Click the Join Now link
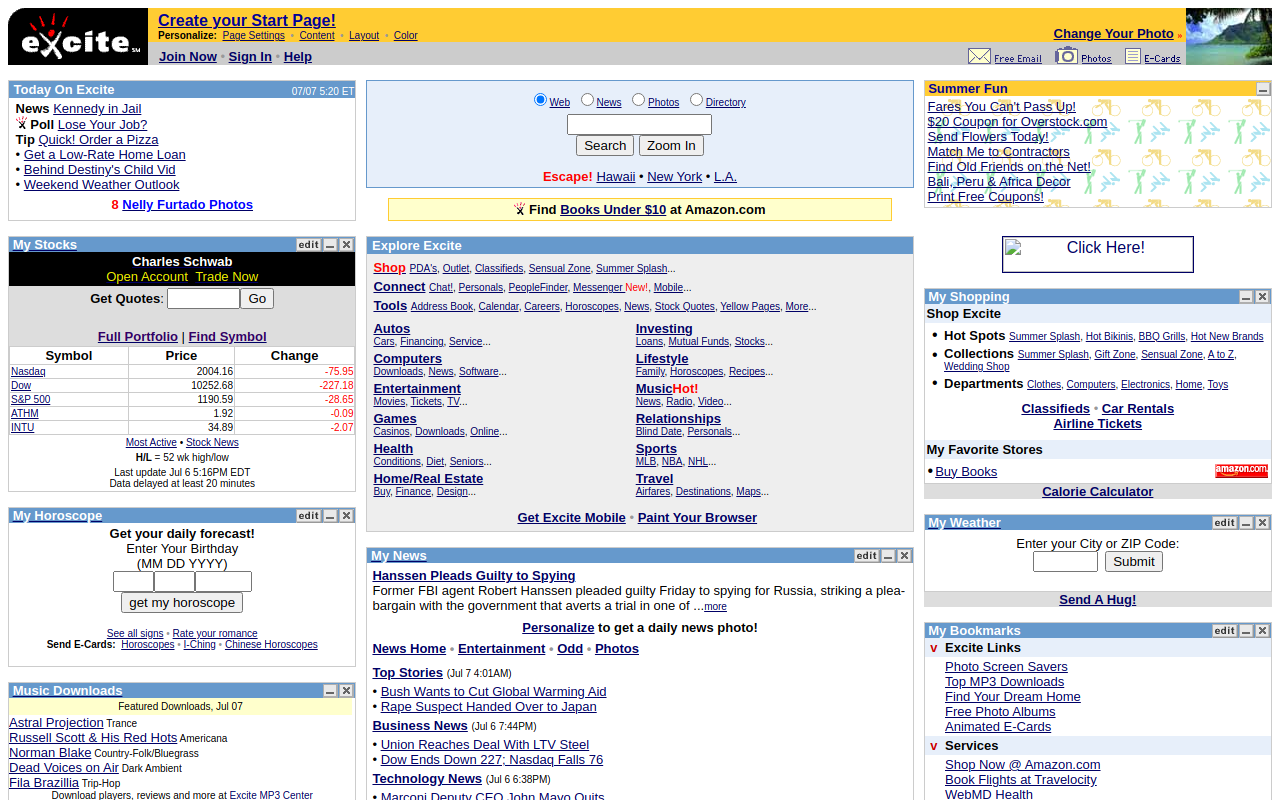Screen dimensions: 1280x800 click(x=187, y=56)
